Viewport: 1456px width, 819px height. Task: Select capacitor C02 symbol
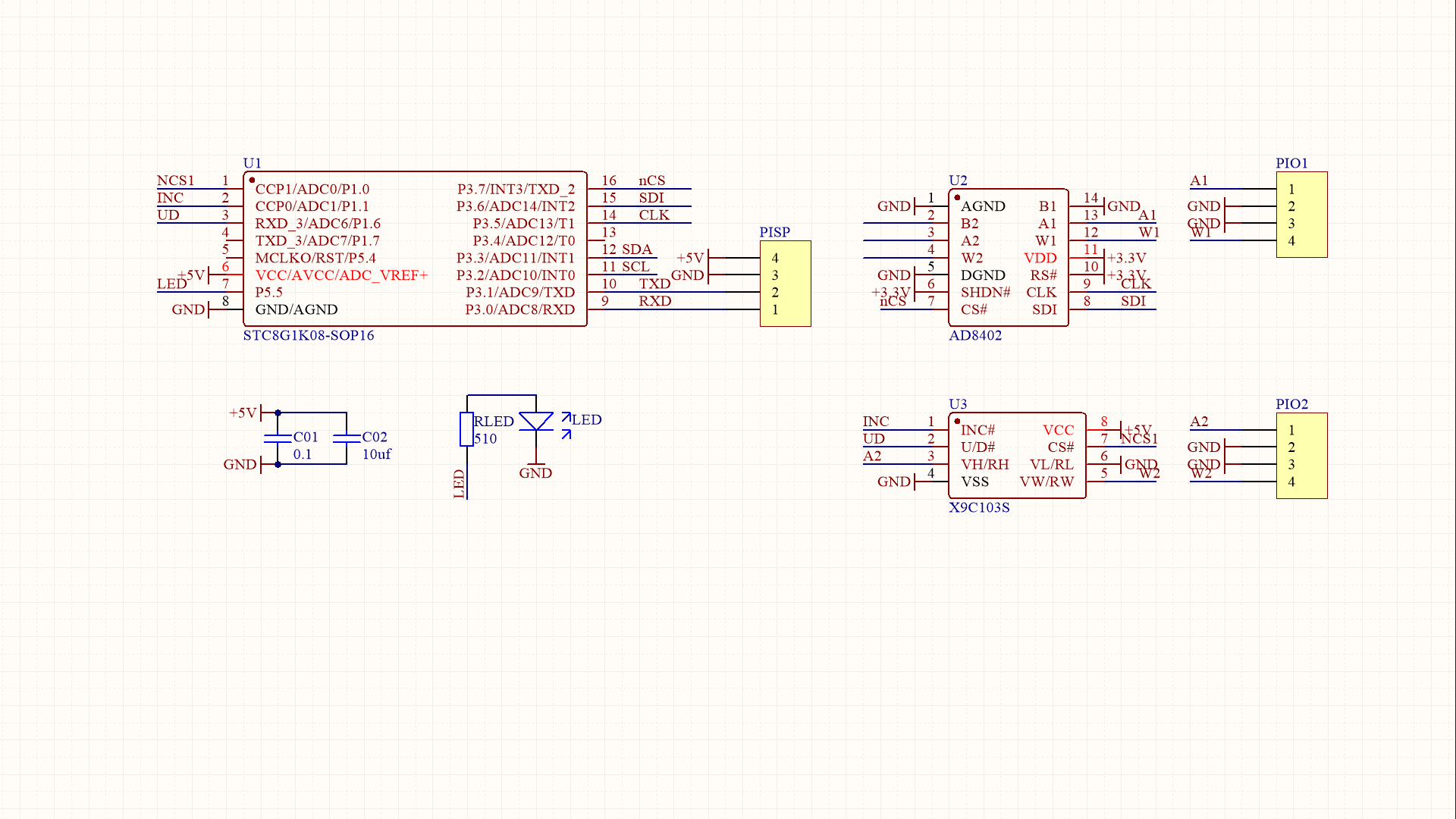tap(347, 438)
